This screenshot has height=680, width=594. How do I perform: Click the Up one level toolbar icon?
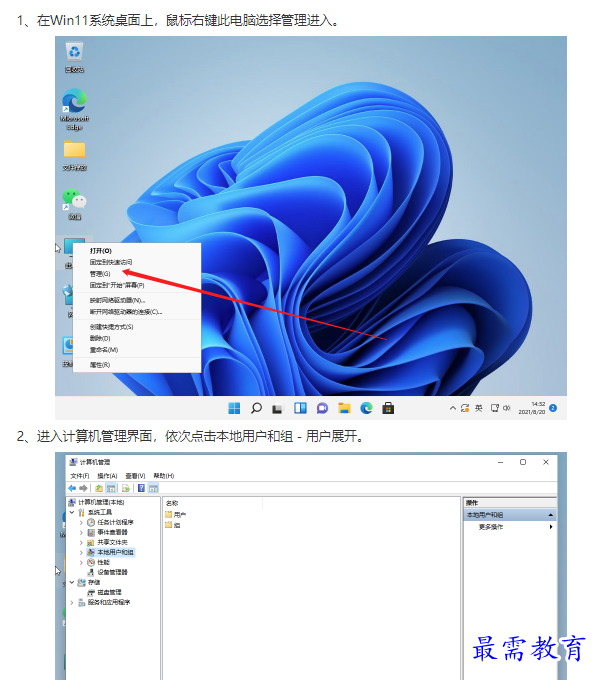pos(99,488)
